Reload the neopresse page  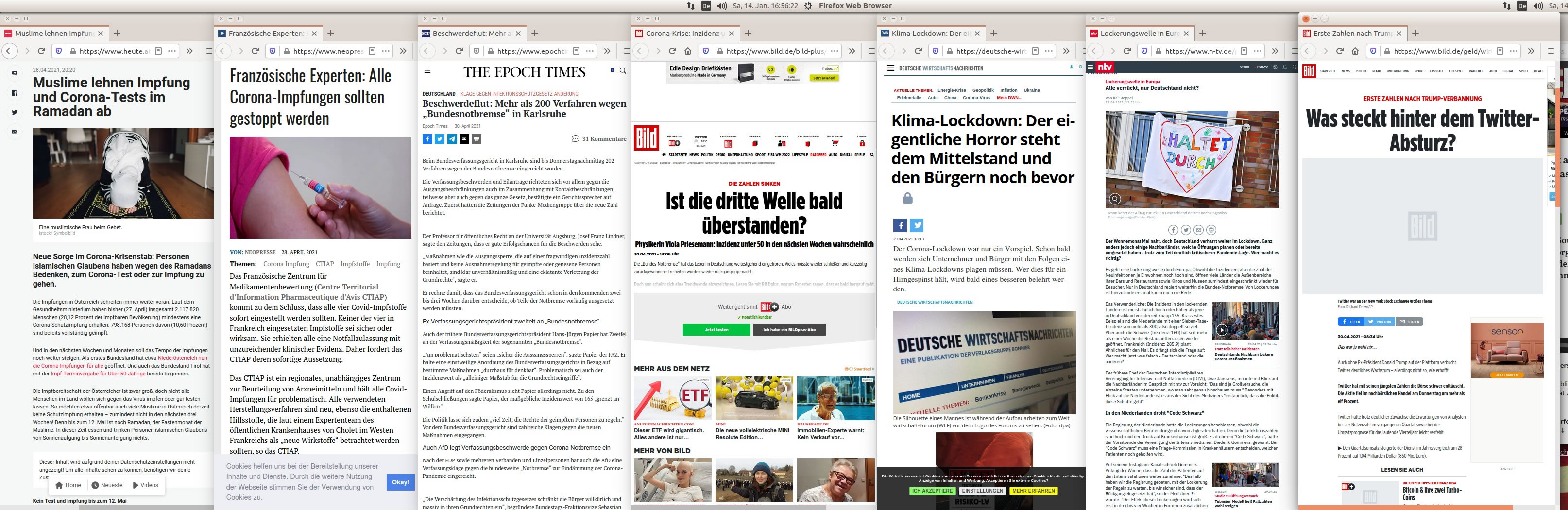(256, 51)
